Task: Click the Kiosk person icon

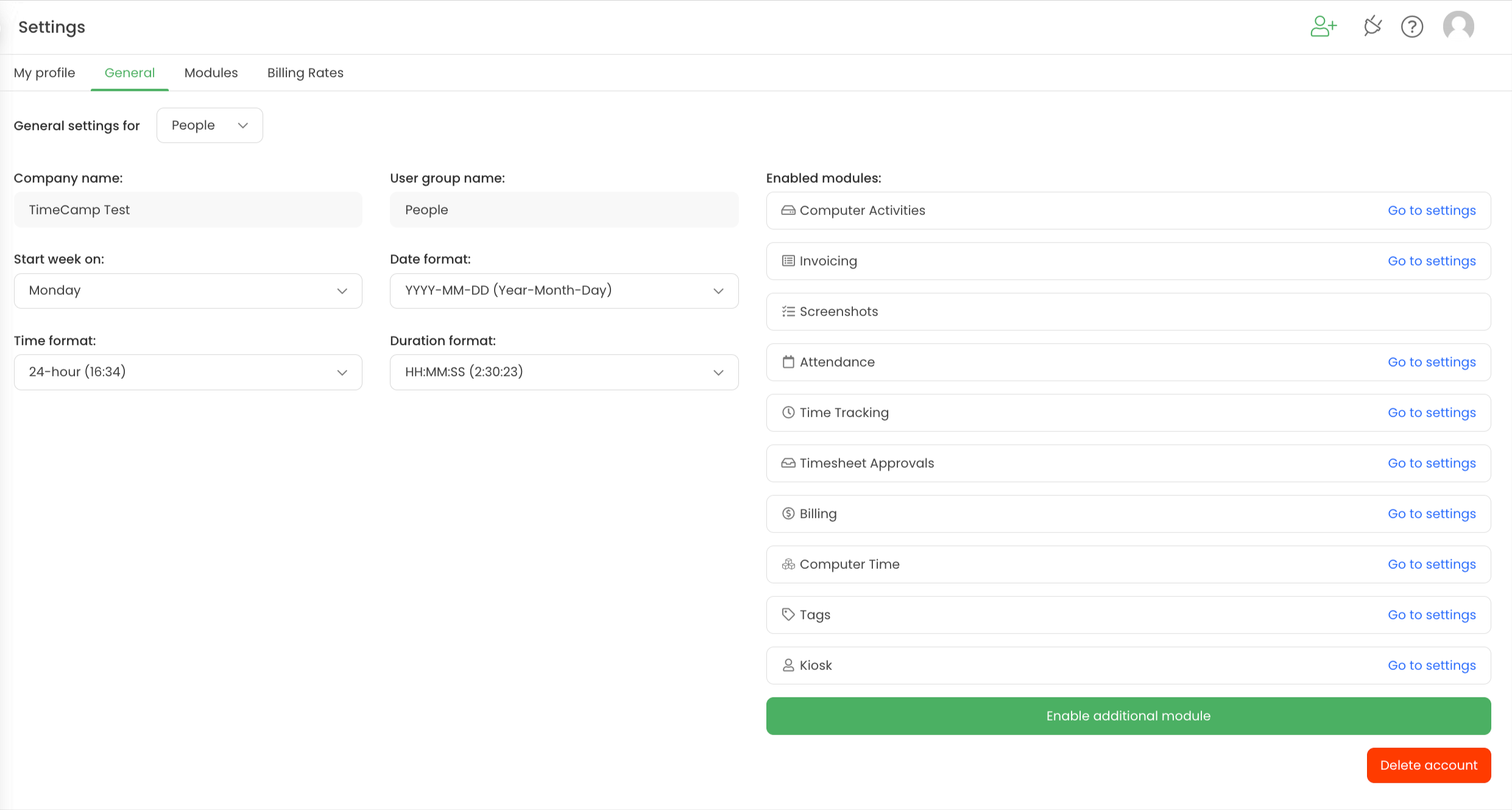Action: pos(788,666)
